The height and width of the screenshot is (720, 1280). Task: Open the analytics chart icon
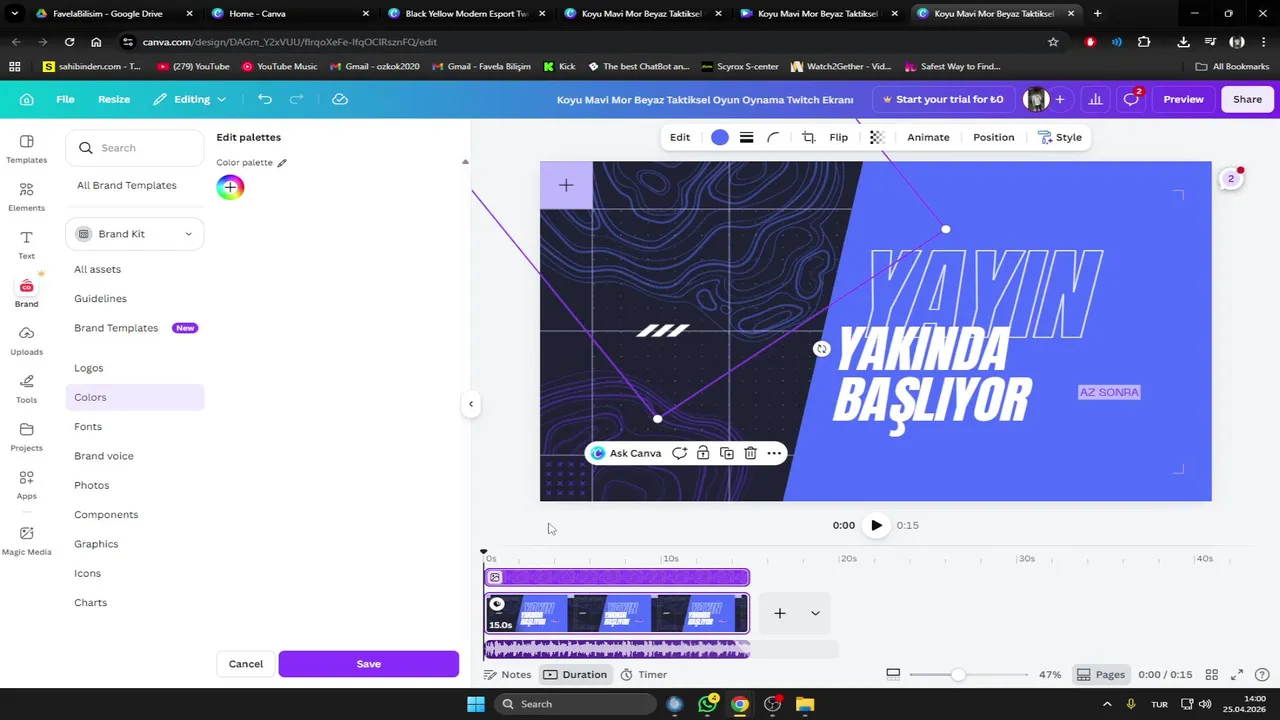click(x=1095, y=99)
